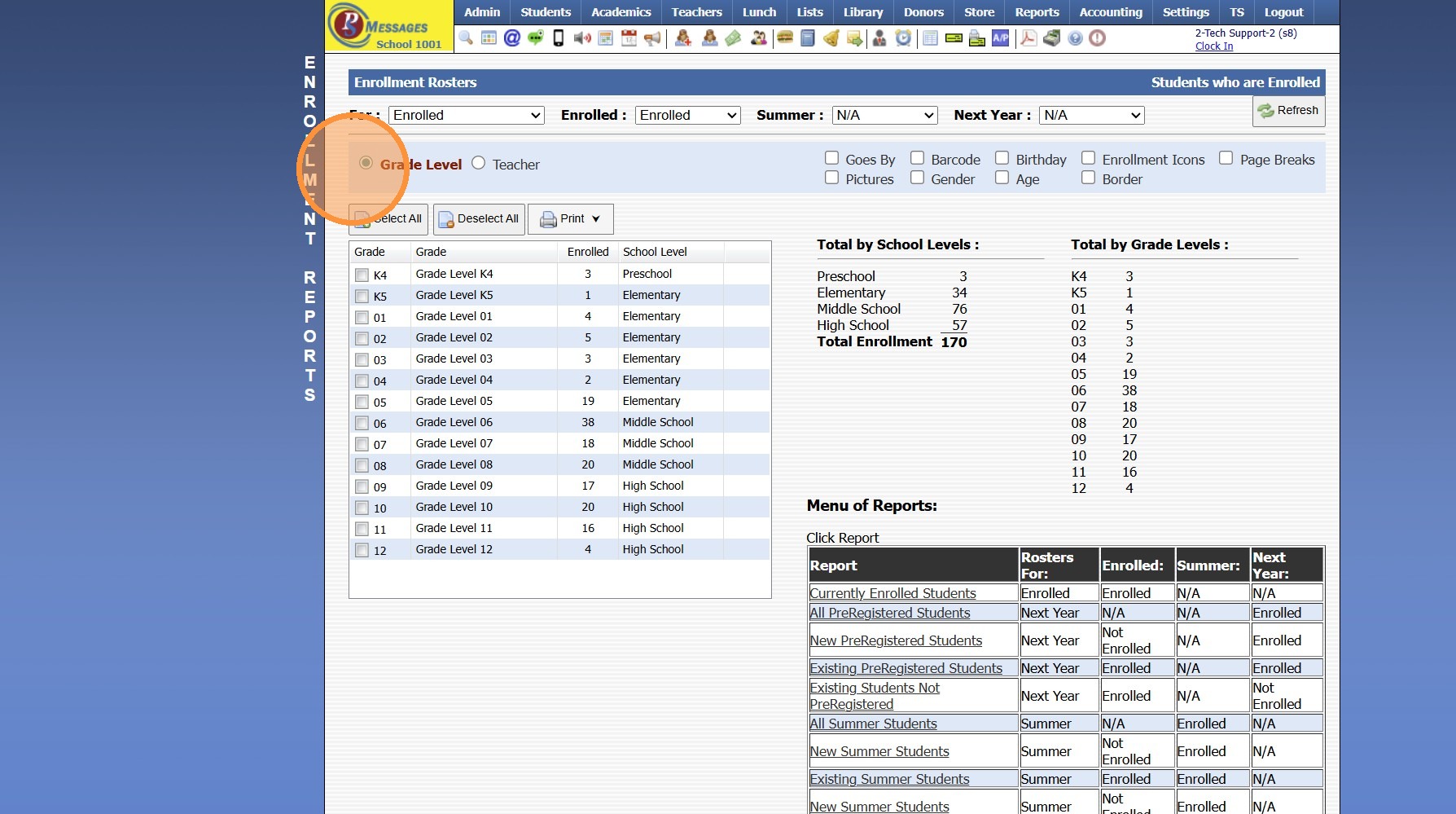Click the A/P accounts payable icon

pos(1001,38)
